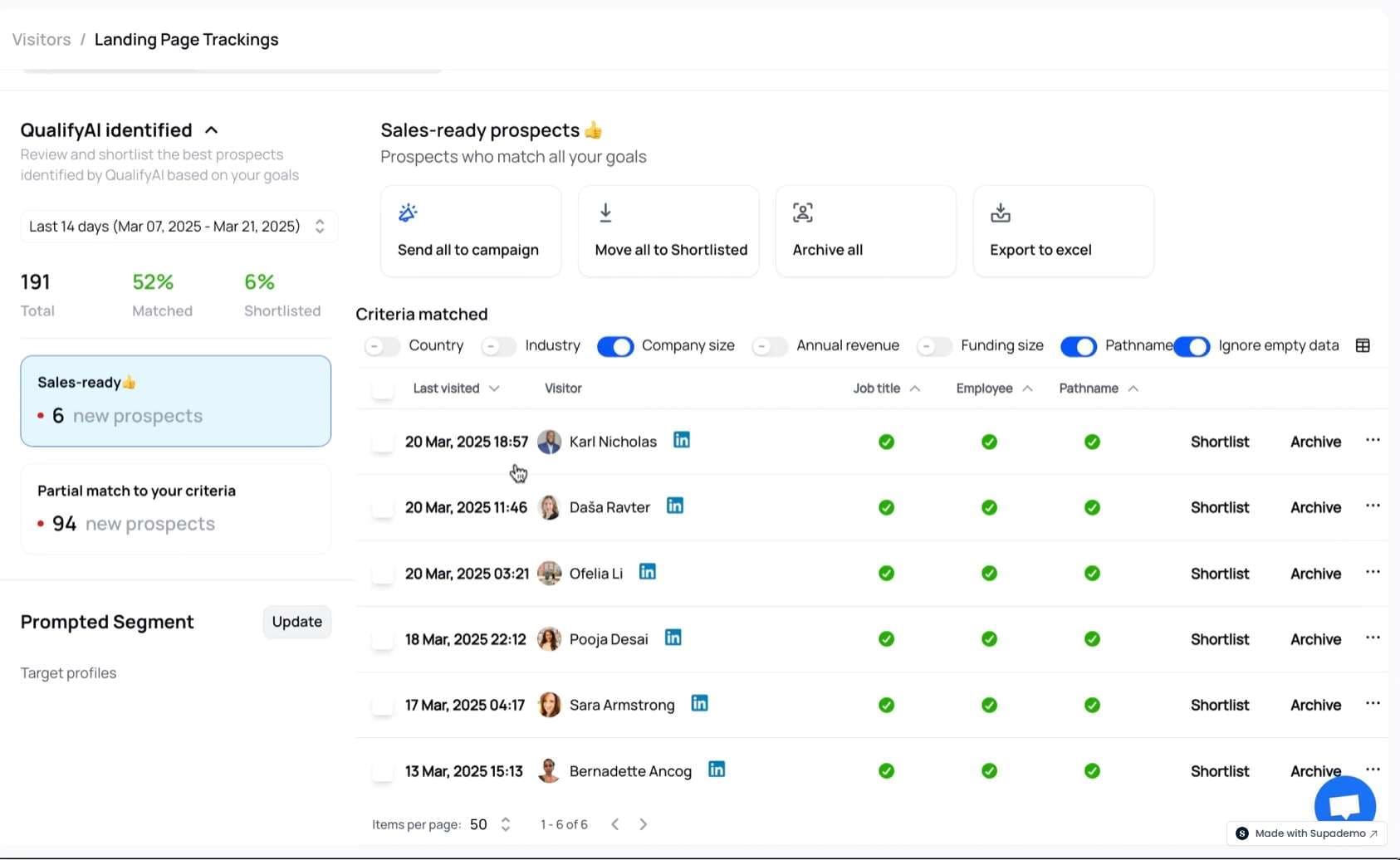
Task: Open Karl Nicholas's LinkedIn profile icon
Action: 681,440
